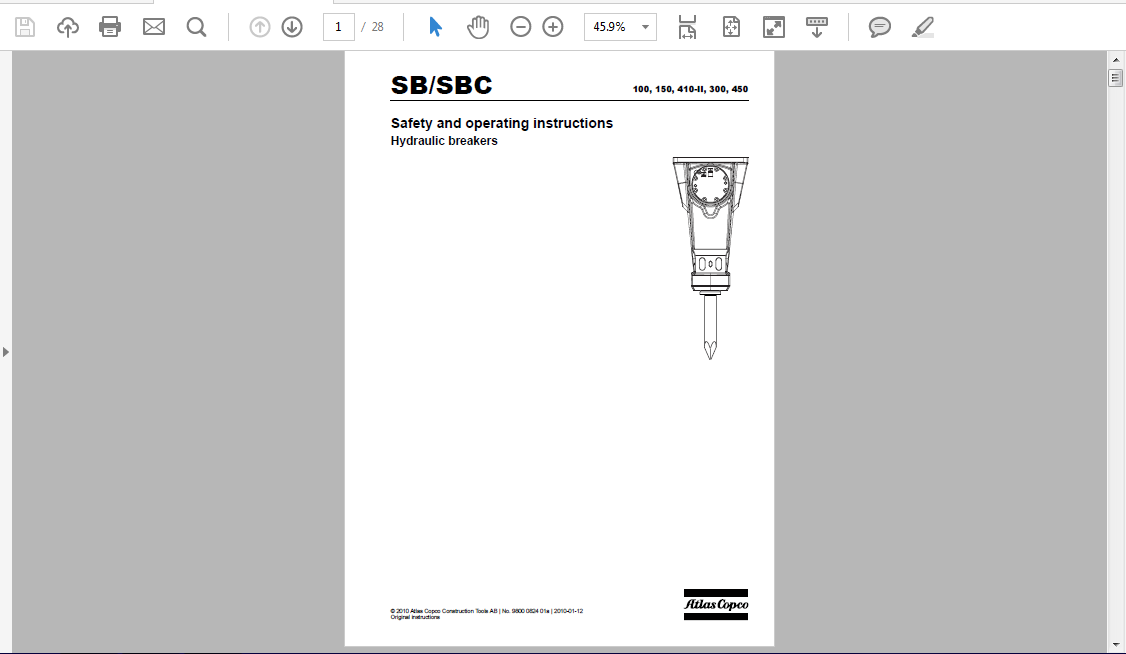Click the 45.9% zoom value field
Image resolution: width=1126 pixels, height=654 pixels.
610,27
